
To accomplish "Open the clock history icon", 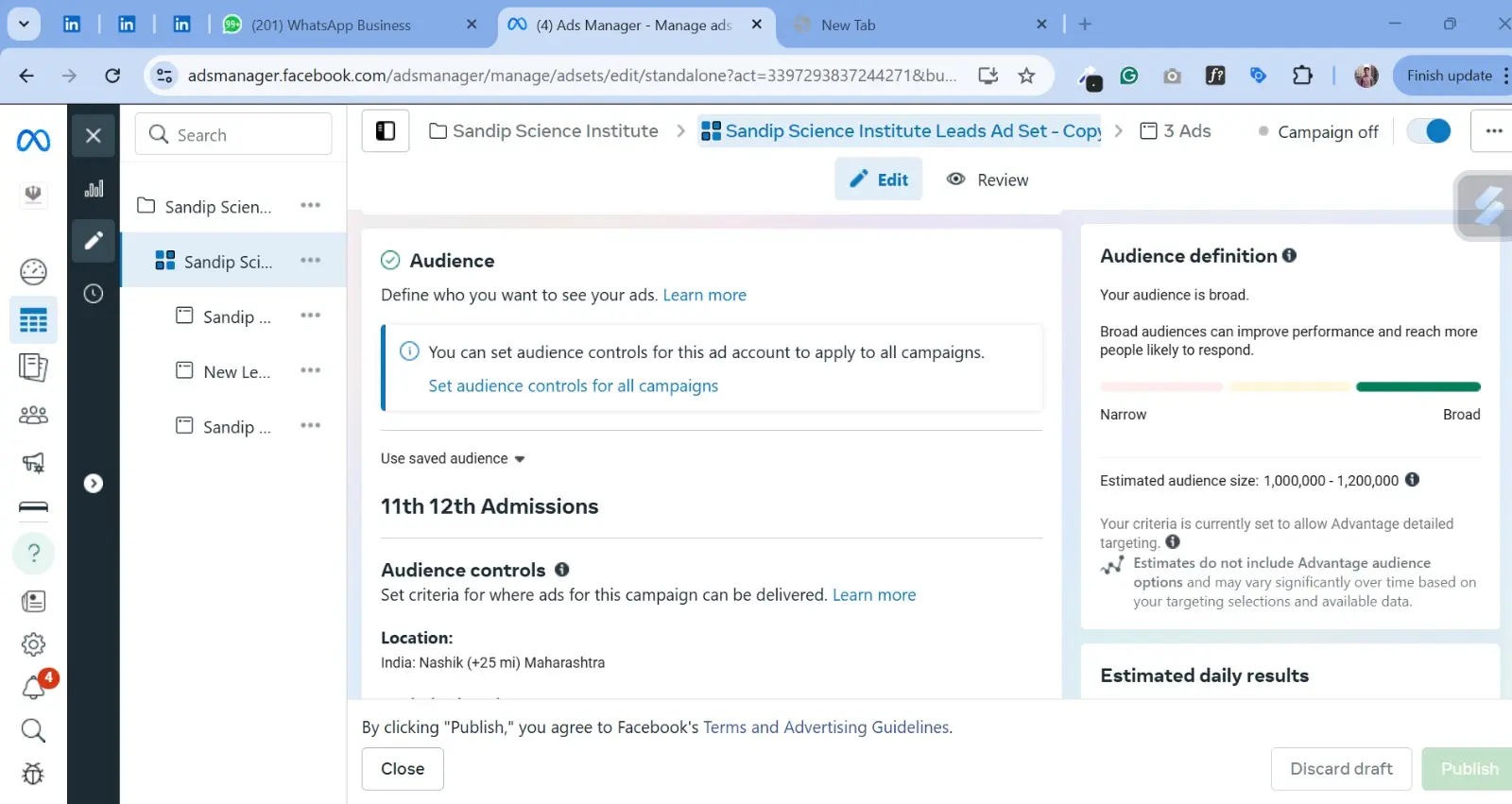I will (x=94, y=294).
